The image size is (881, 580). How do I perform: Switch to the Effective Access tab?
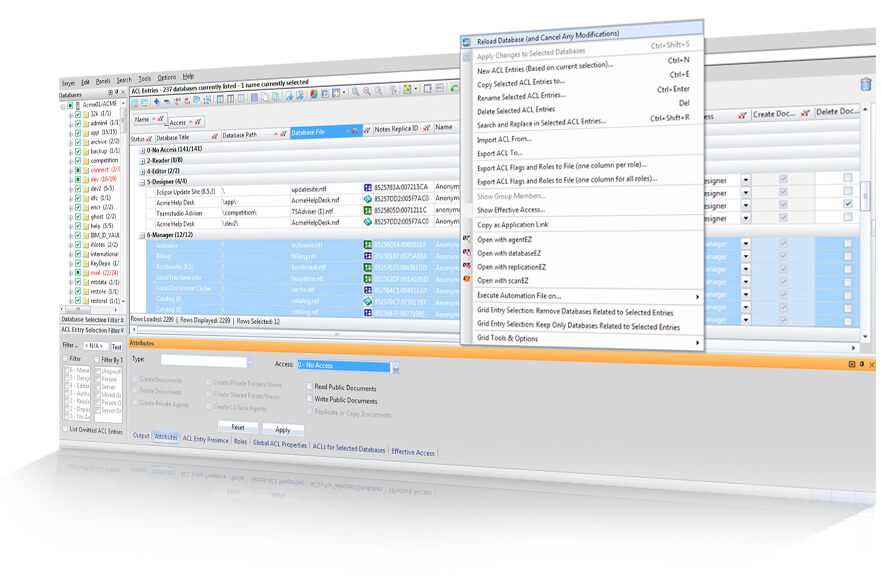[413, 452]
